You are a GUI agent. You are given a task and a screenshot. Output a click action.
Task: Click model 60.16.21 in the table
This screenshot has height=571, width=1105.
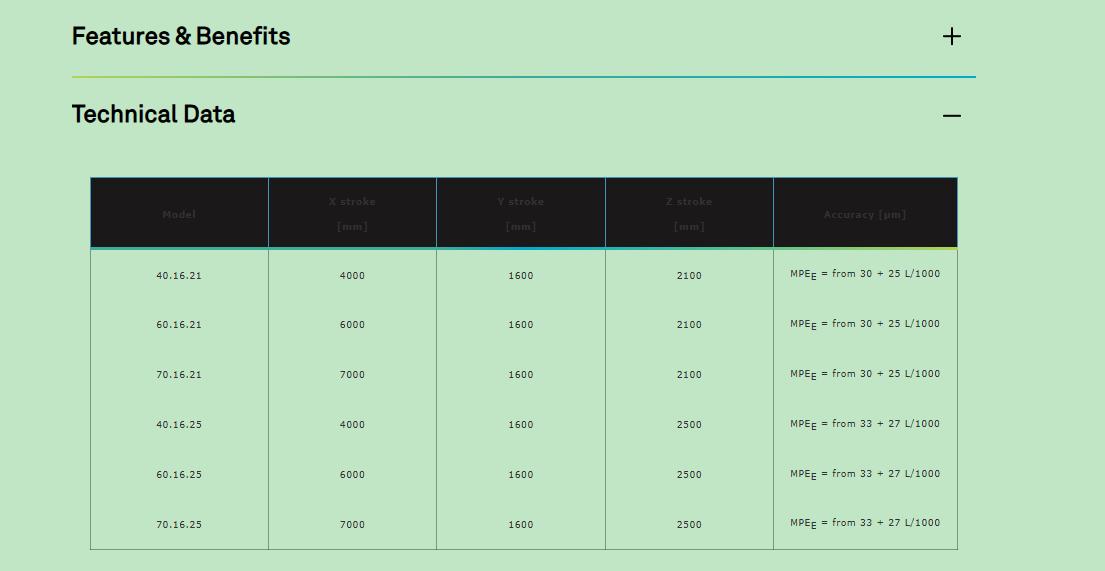pyautogui.click(x=179, y=325)
